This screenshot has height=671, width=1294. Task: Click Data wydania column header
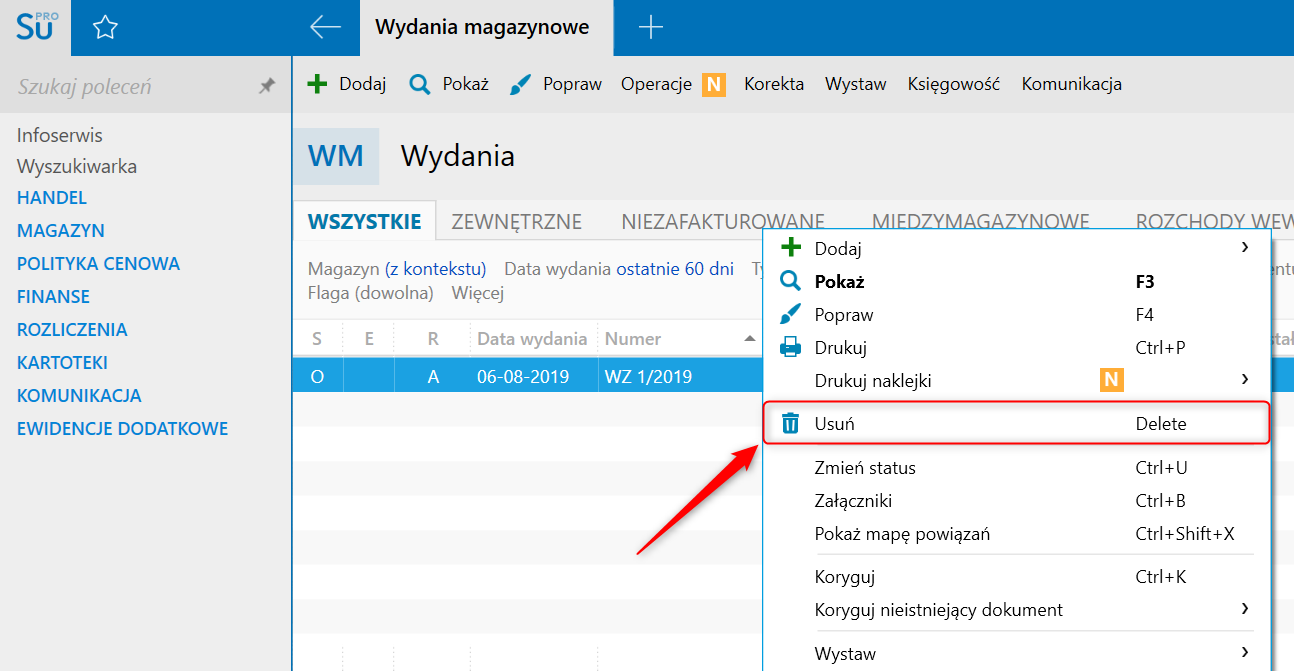pos(533,339)
